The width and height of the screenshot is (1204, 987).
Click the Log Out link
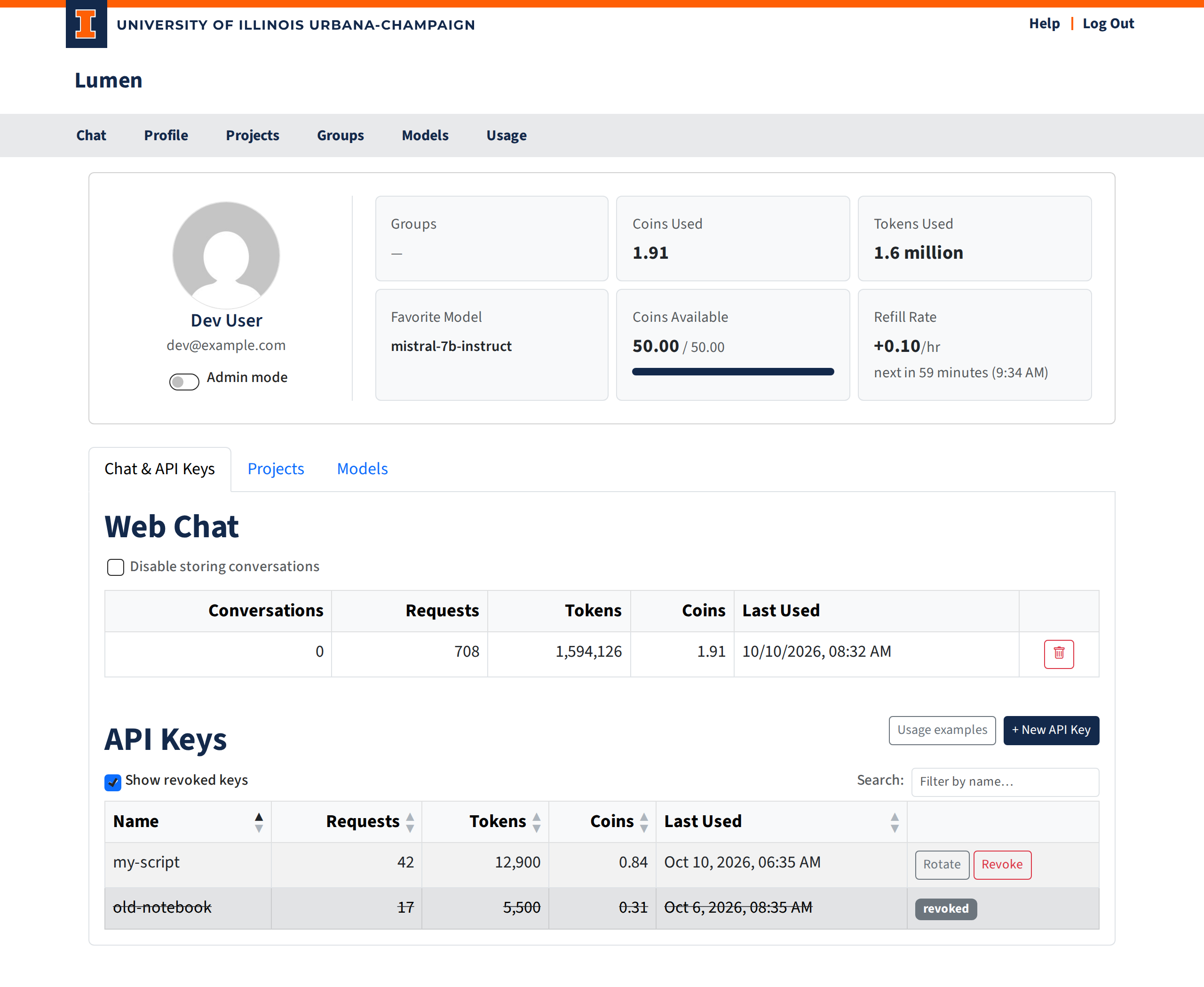1108,24
